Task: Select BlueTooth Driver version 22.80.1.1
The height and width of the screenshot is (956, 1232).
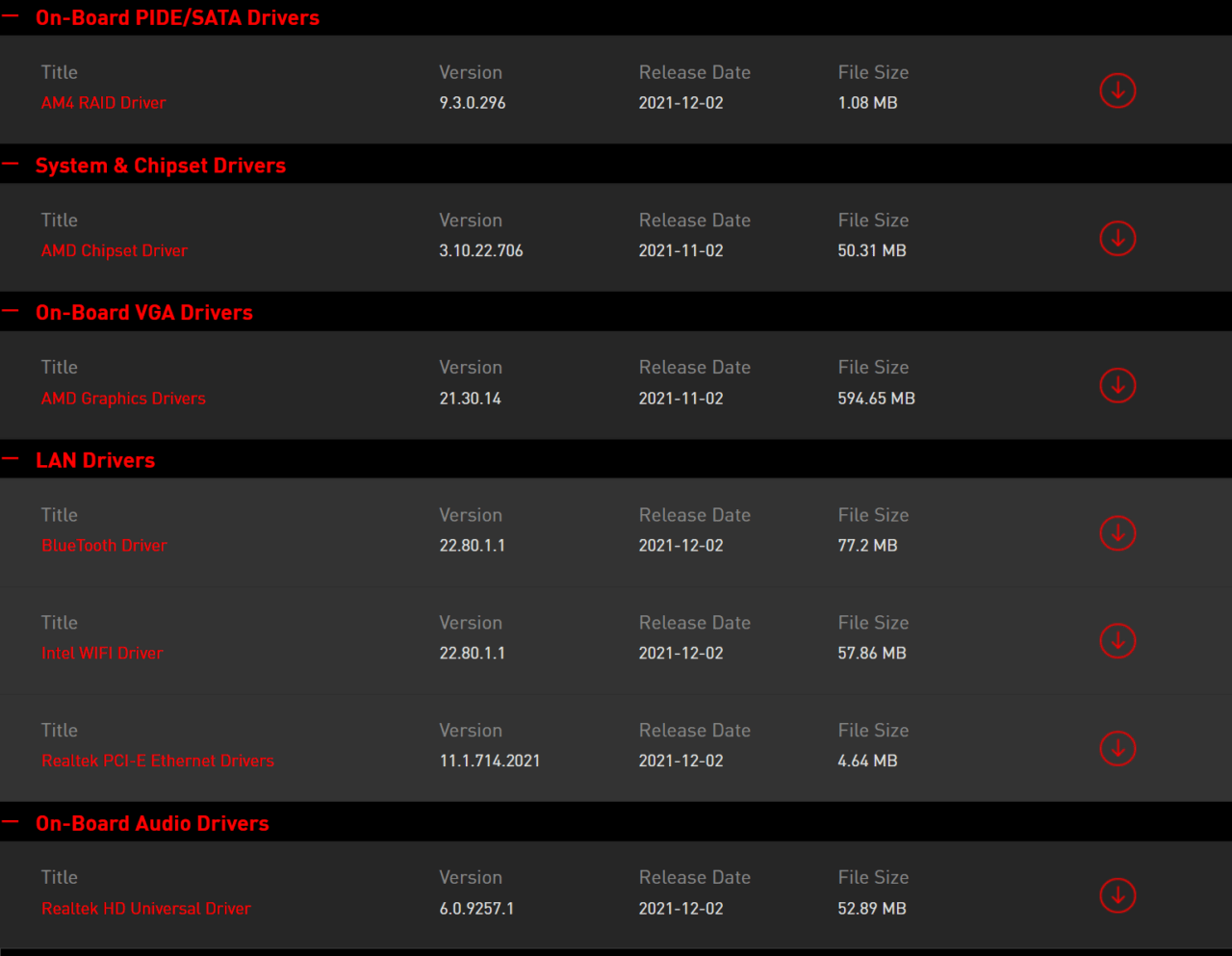Action: 473,546
